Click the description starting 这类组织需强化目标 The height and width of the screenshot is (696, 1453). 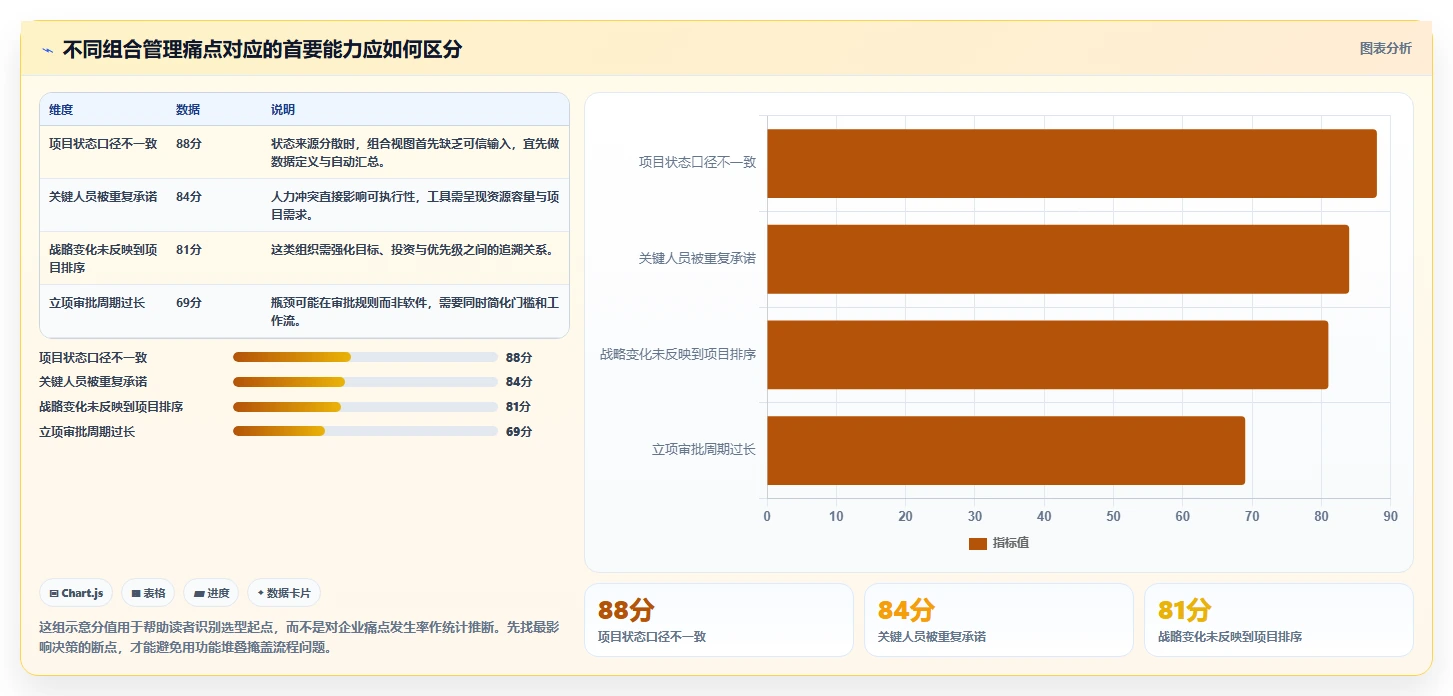click(x=412, y=250)
